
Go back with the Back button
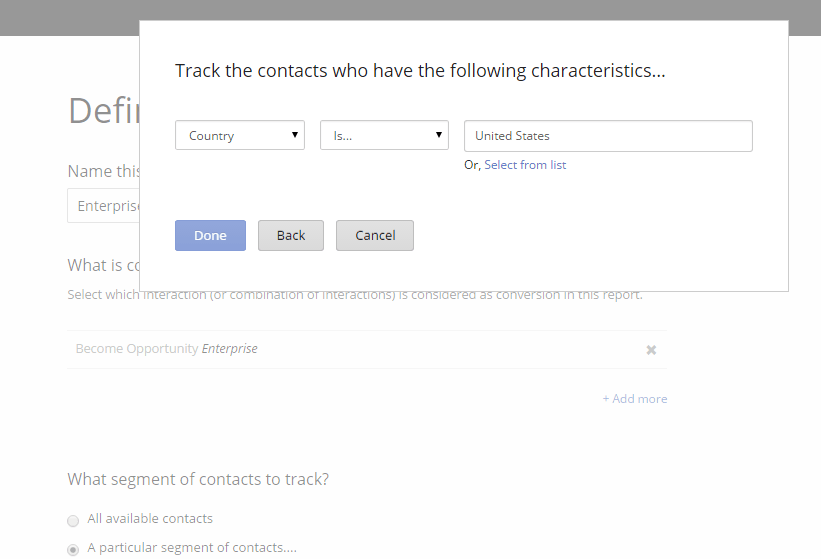coord(291,235)
